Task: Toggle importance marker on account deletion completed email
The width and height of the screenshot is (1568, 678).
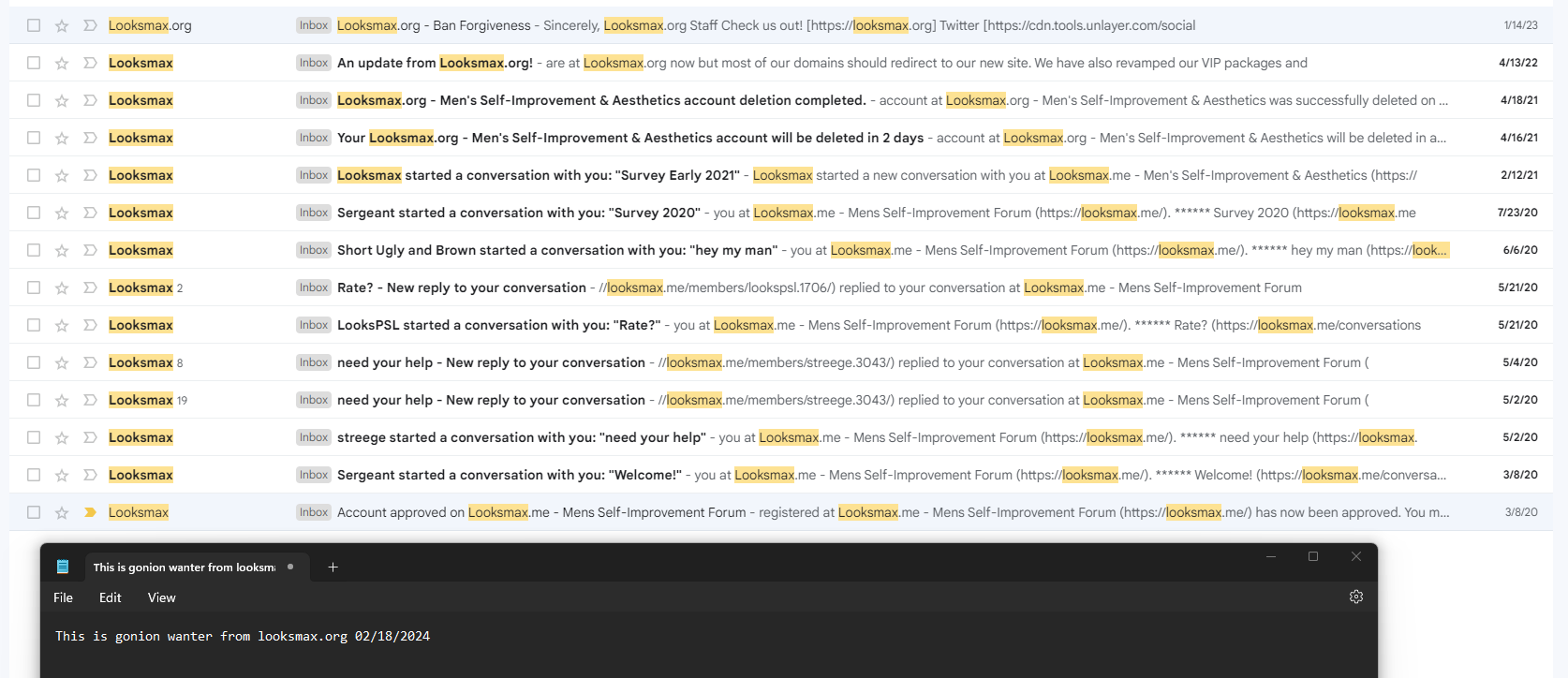Action: point(90,100)
